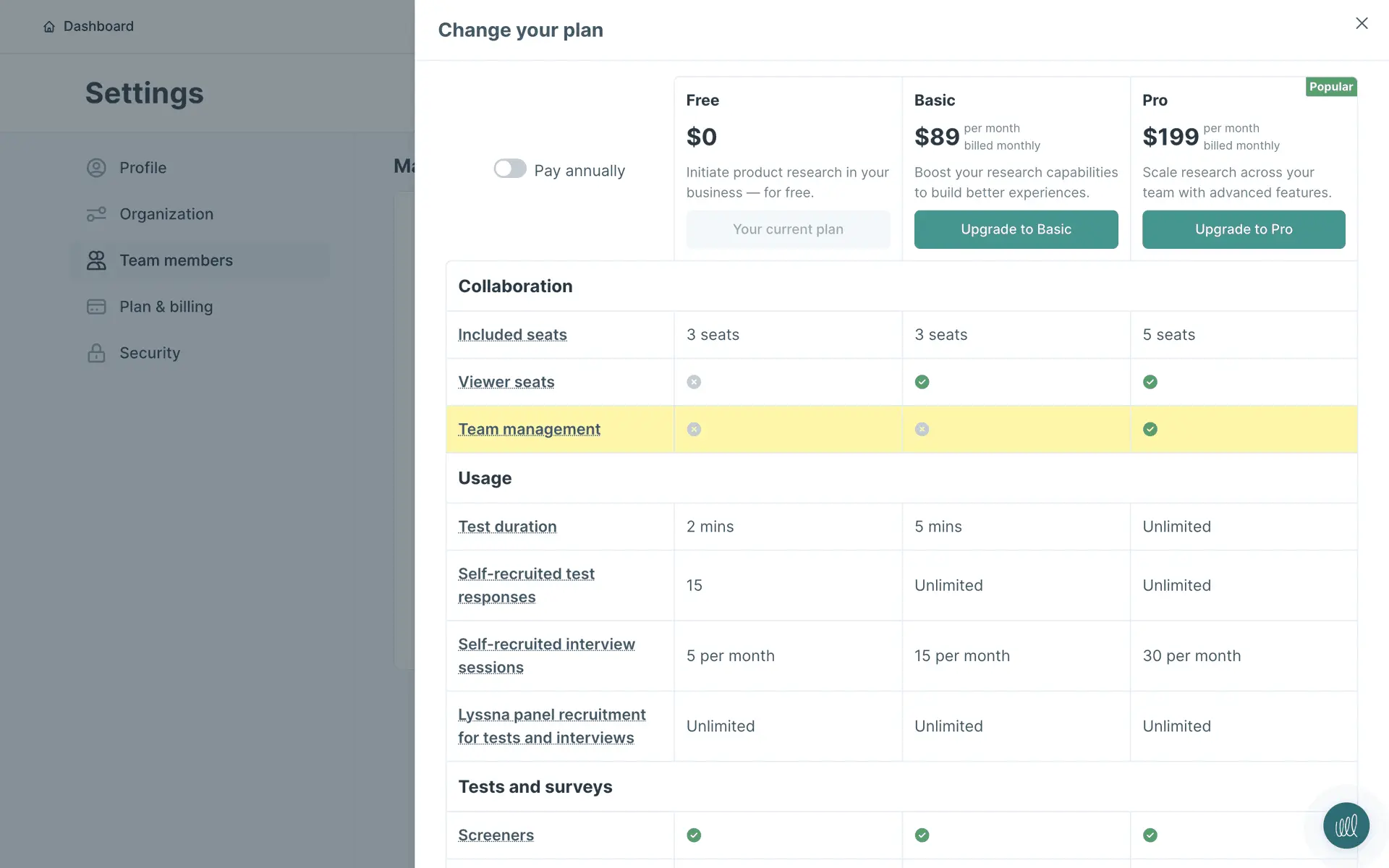This screenshot has width=1389, height=868.
Task: Click Upgrade to Basic button
Action: (1016, 229)
